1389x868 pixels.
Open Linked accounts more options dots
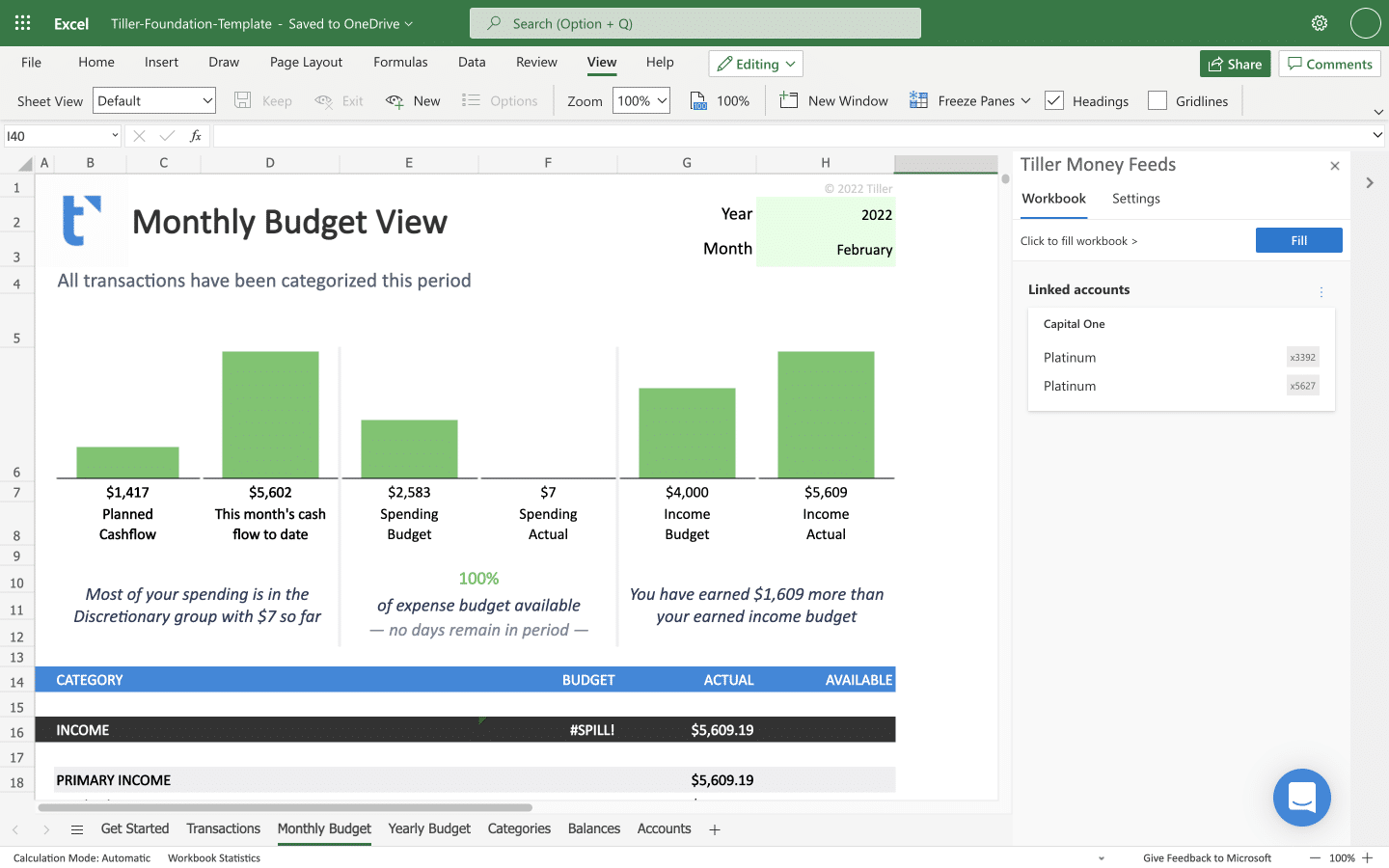(x=1321, y=291)
